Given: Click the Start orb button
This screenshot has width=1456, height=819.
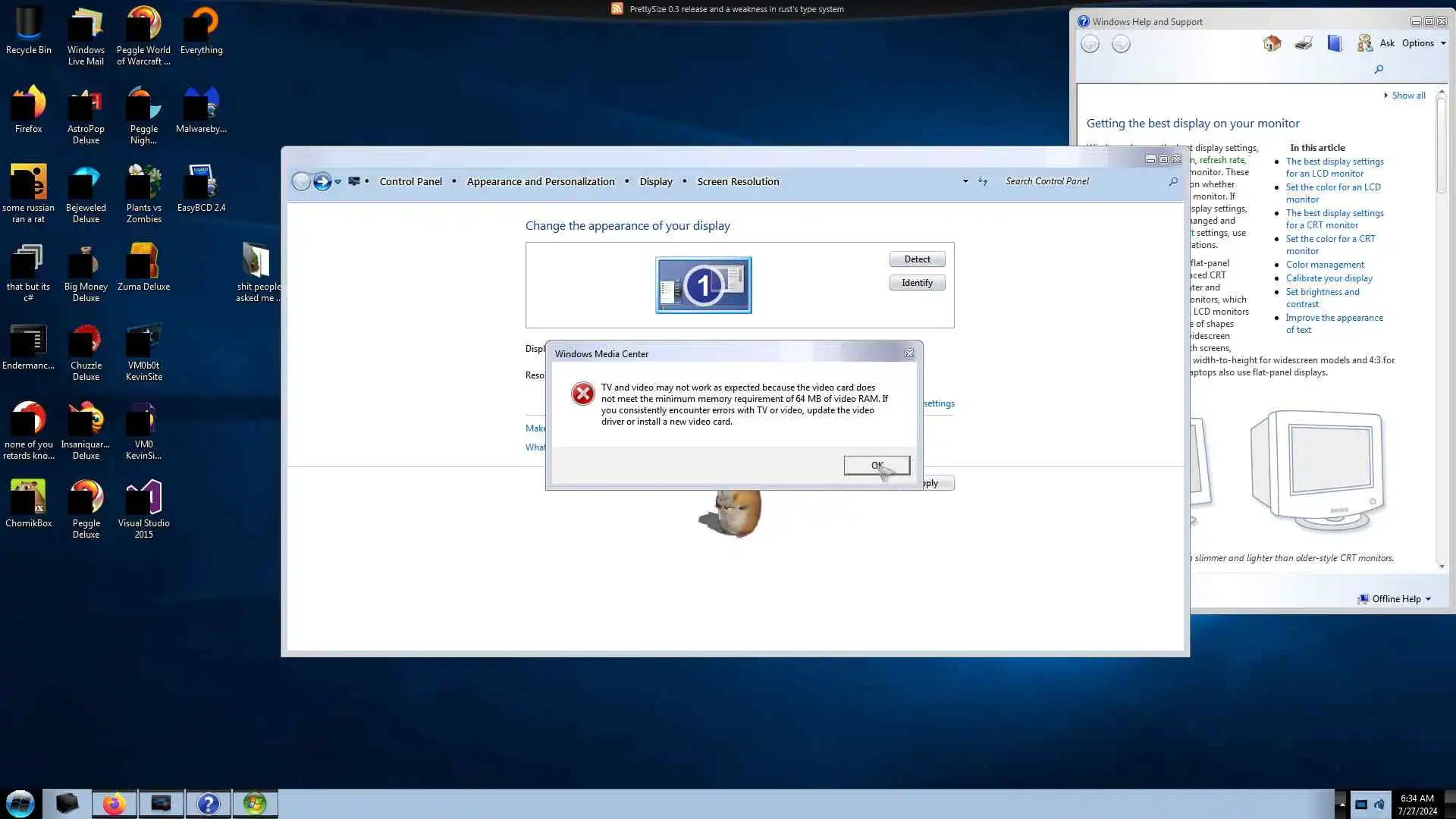Looking at the screenshot, I should (20, 804).
